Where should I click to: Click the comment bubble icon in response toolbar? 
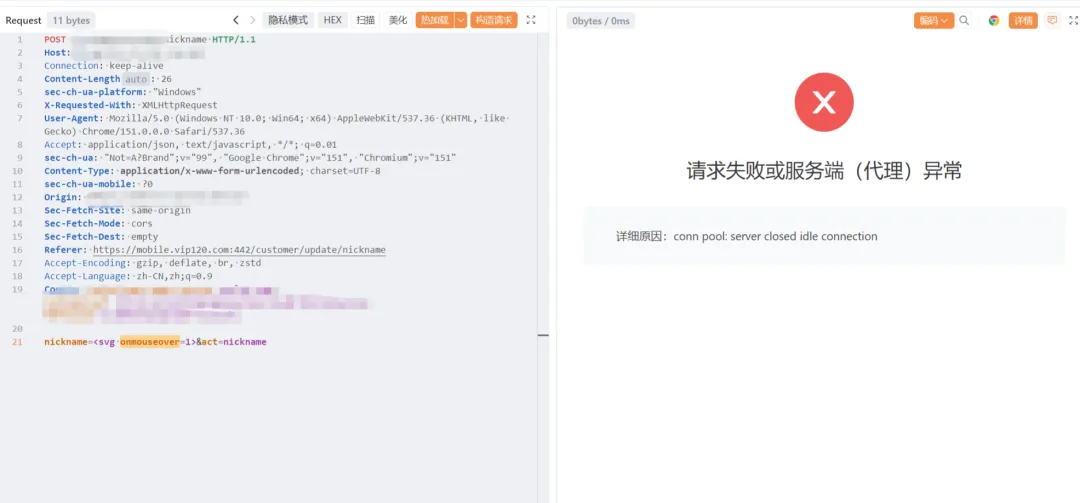click(1052, 21)
